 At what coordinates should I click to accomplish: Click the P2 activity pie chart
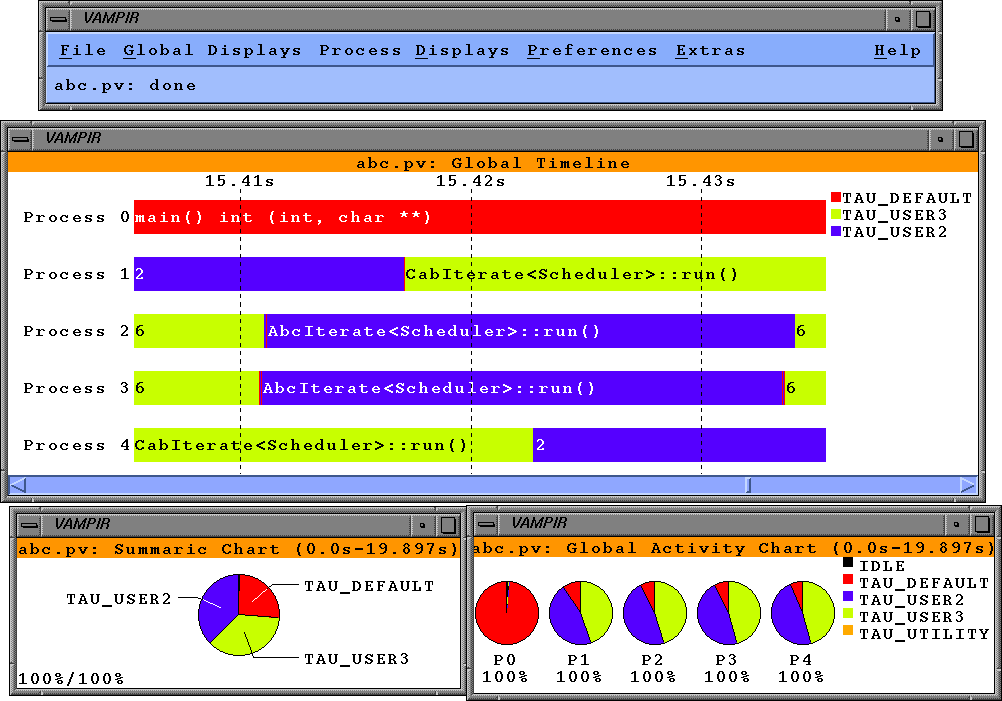[x=655, y=613]
